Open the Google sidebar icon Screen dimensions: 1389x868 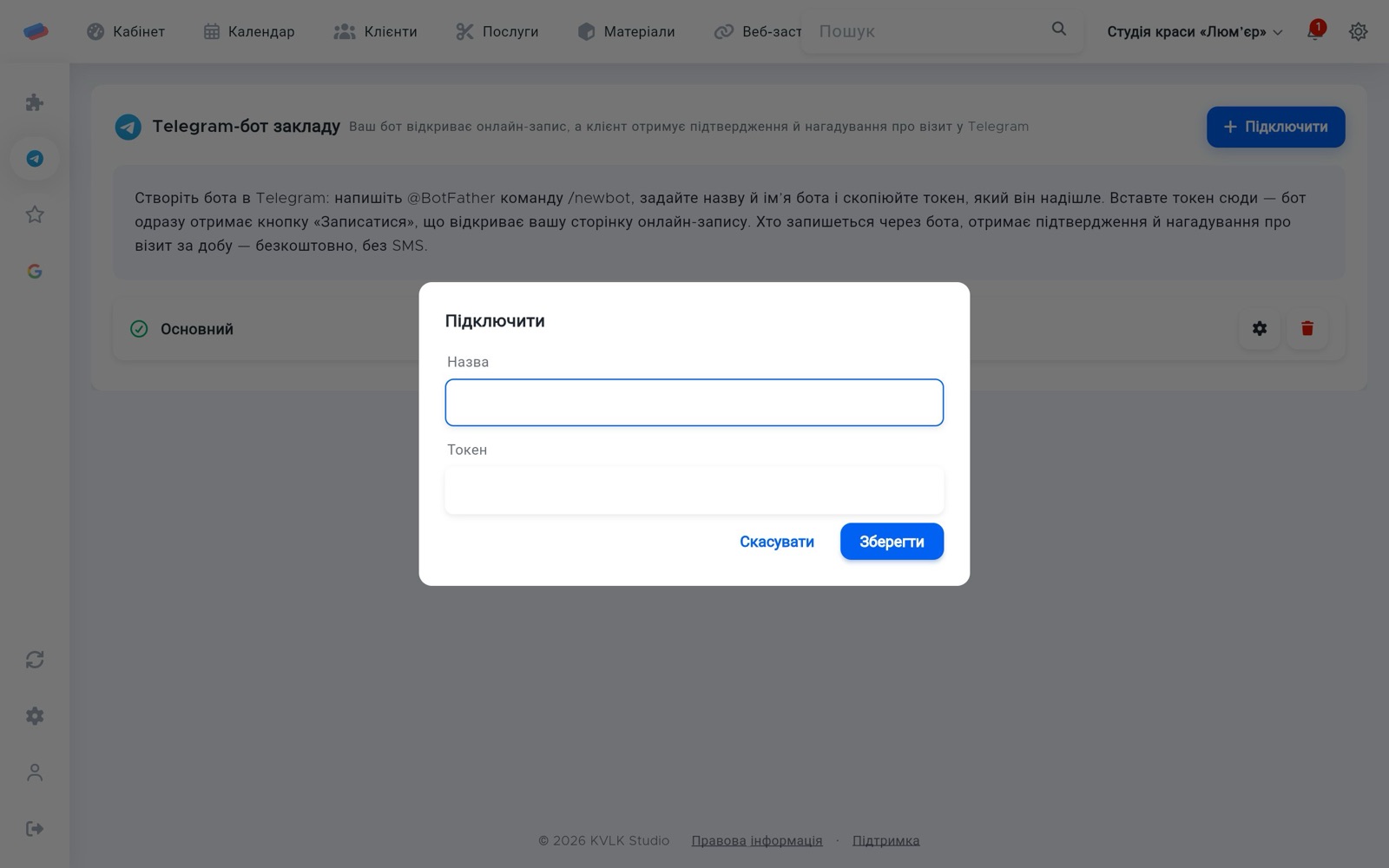[x=35, y=271]
